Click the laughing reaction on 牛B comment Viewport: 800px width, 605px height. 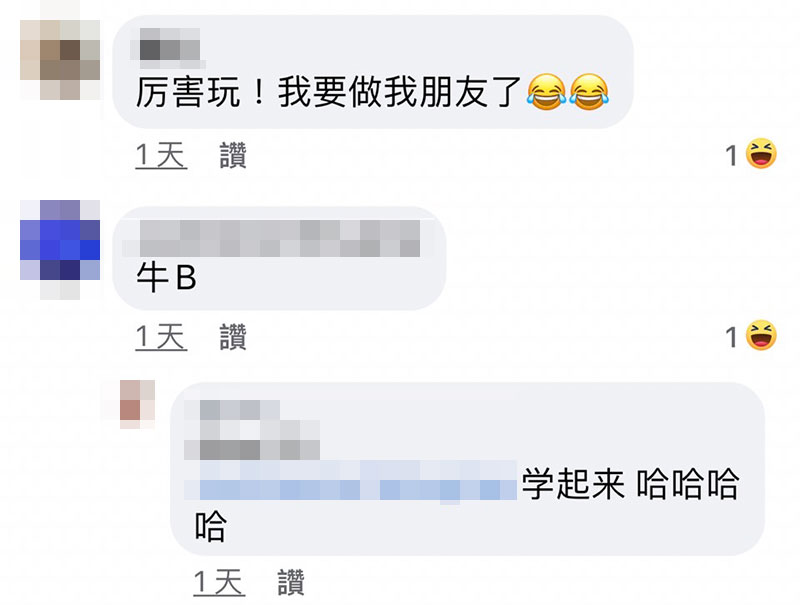tap(761, 335)
